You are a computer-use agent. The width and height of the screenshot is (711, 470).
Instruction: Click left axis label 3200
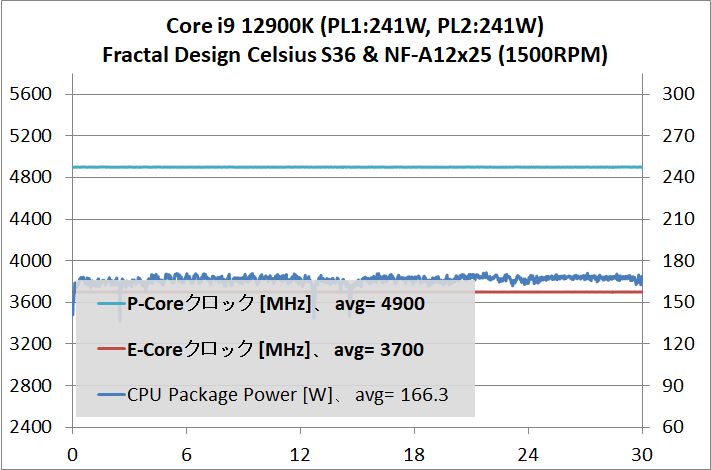point(31,344)
